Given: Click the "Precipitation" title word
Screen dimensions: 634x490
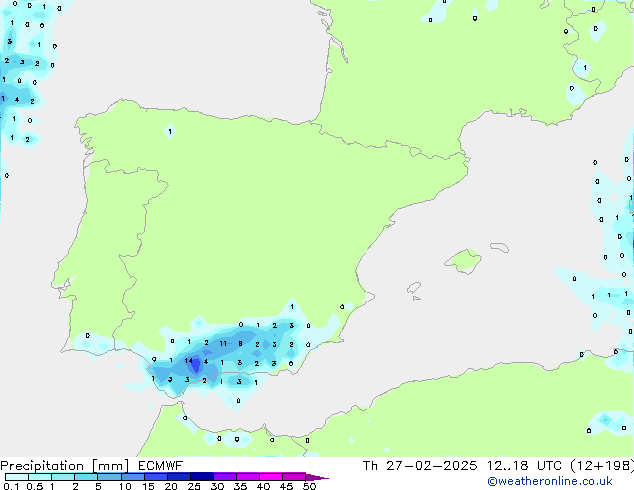Looking at the screenshot, I should coord(42,466).
